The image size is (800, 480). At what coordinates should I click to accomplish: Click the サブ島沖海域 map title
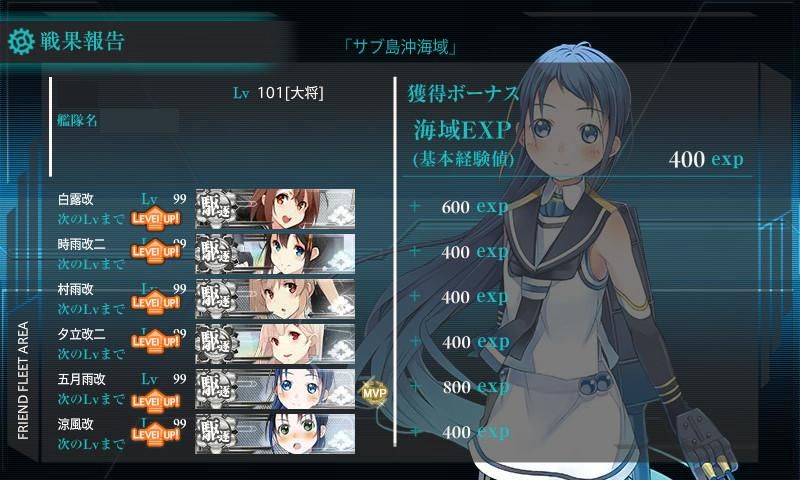tap(400, 47)
